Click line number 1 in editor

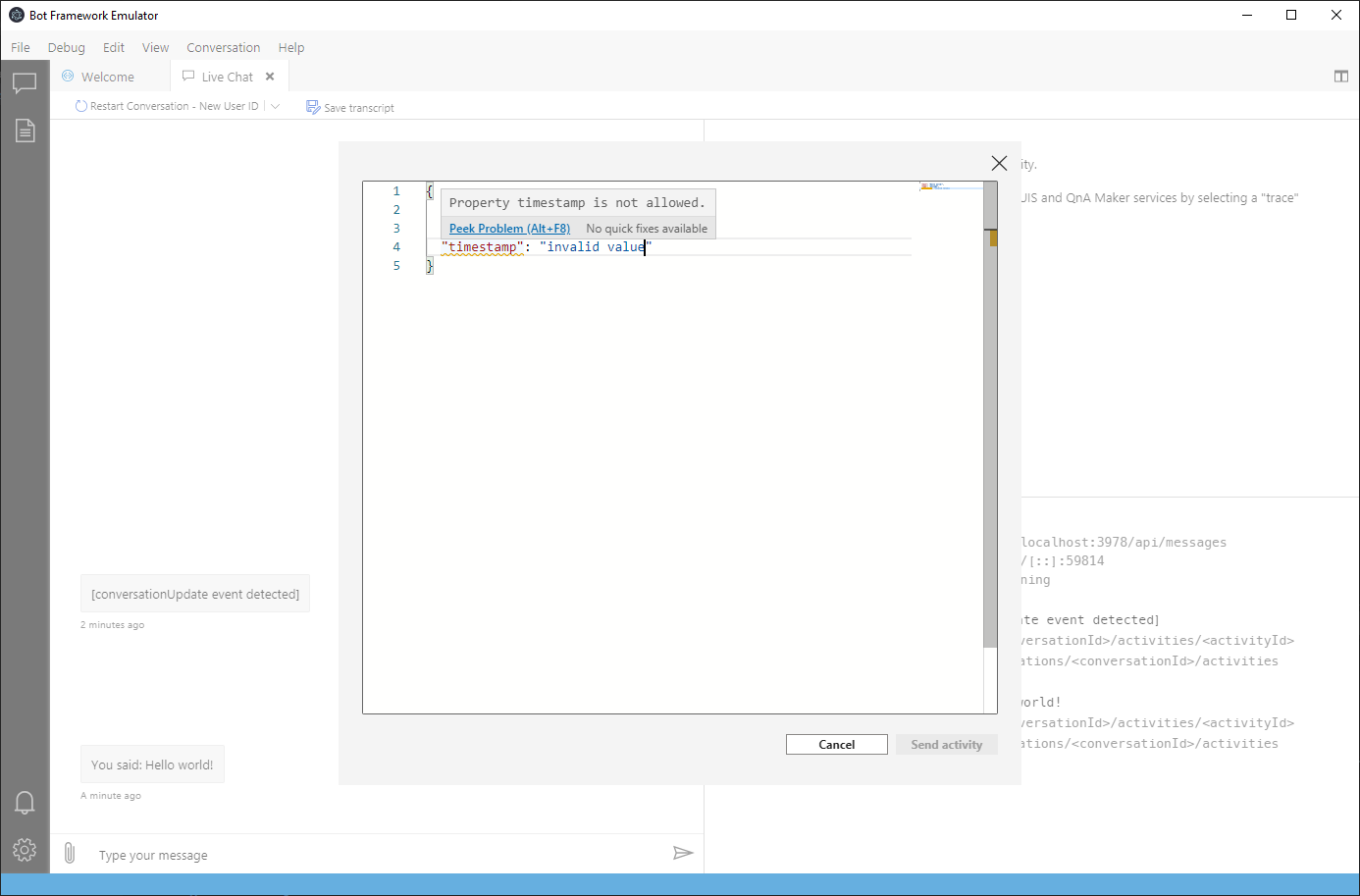(396, 191)
